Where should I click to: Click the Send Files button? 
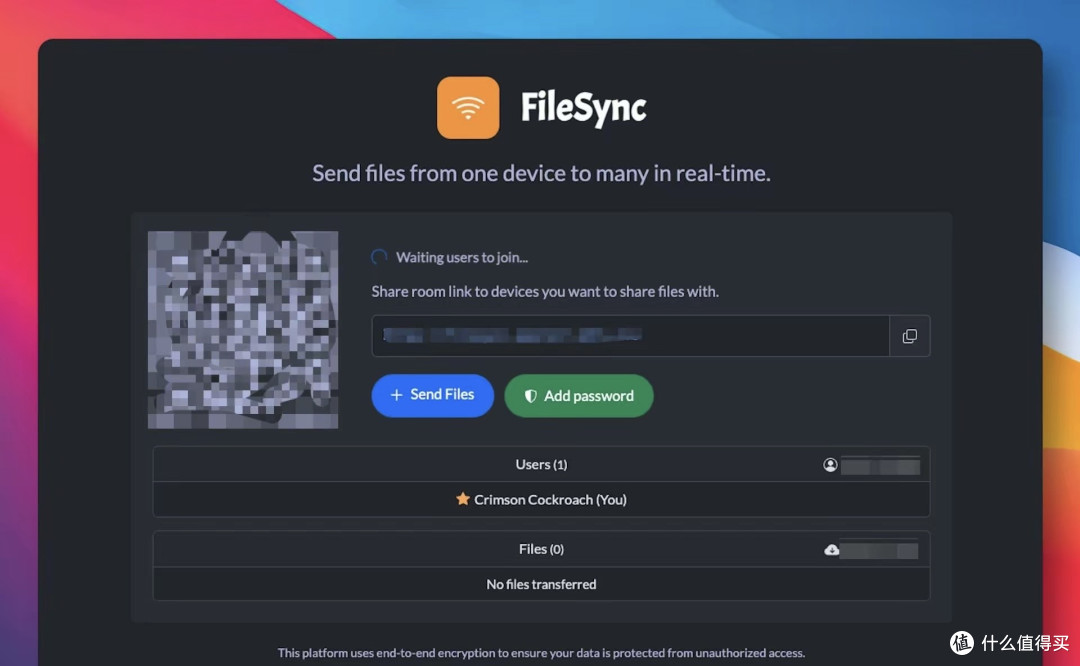coord(433,395)
